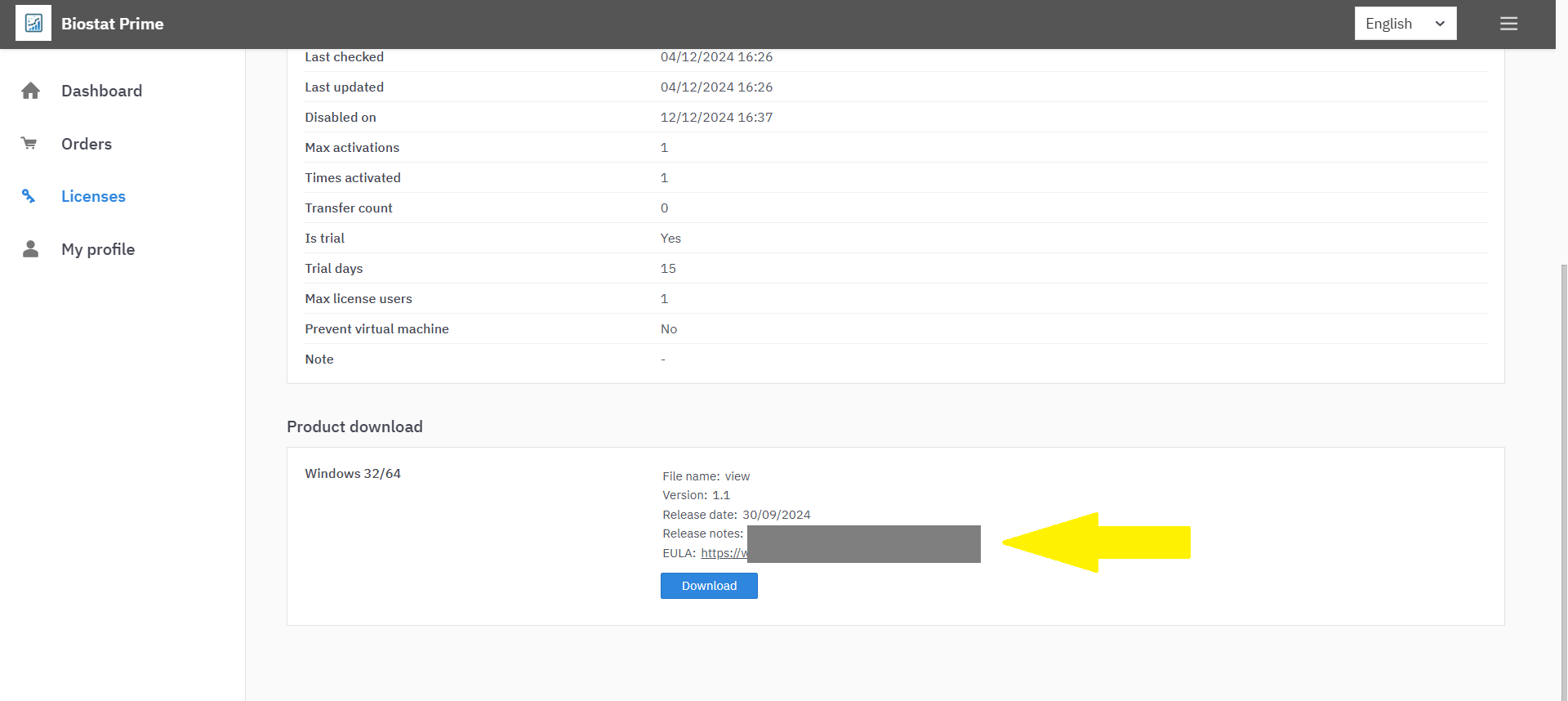Click the release date 30/09/2024 text
1568x701 pixels.
tap(776, 515)
